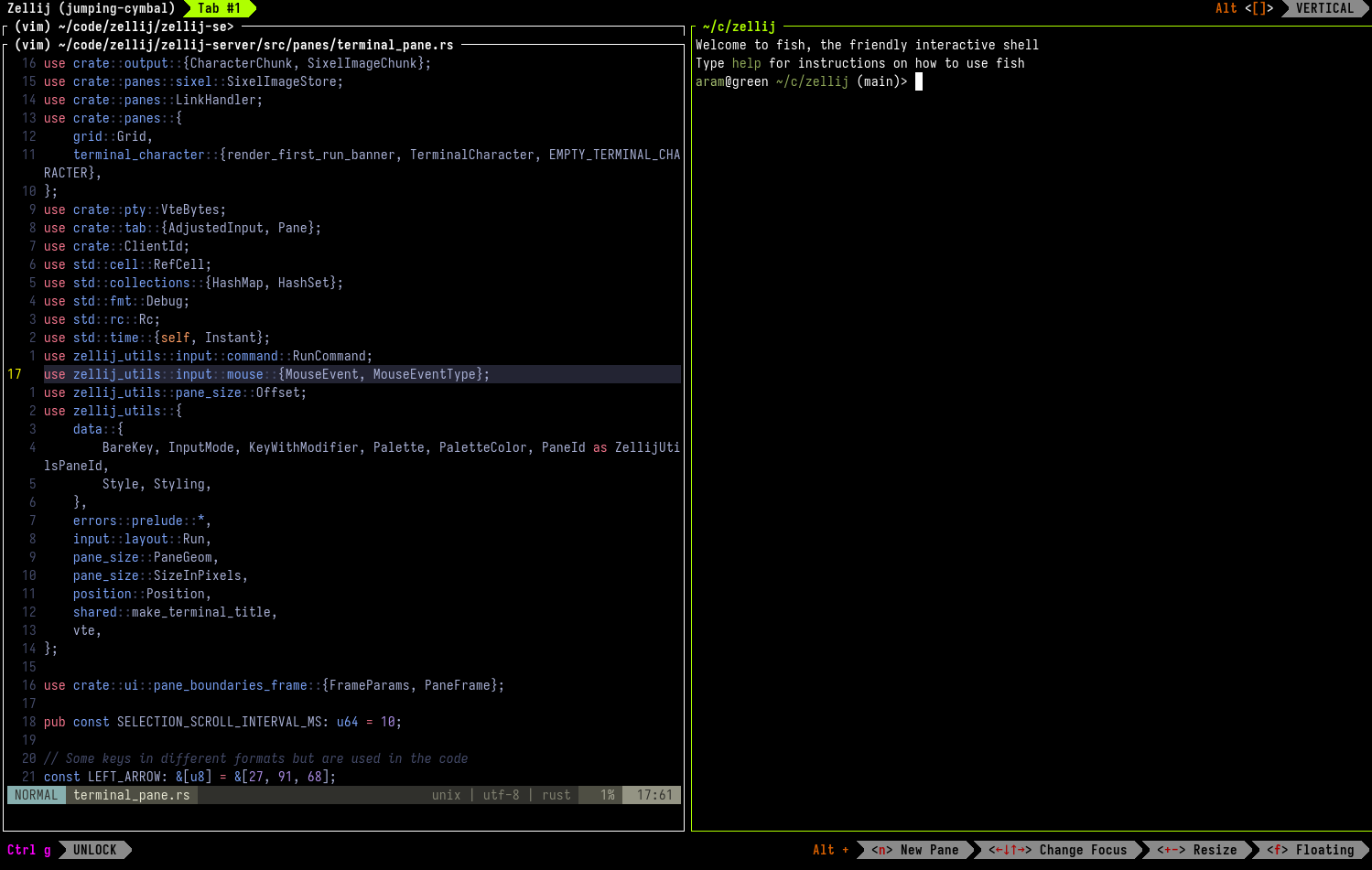Click the VERTICAL layout indicator
The height and width of the screenshot is (870, 1372).
pyautogui.click(x=1324, y=8)
